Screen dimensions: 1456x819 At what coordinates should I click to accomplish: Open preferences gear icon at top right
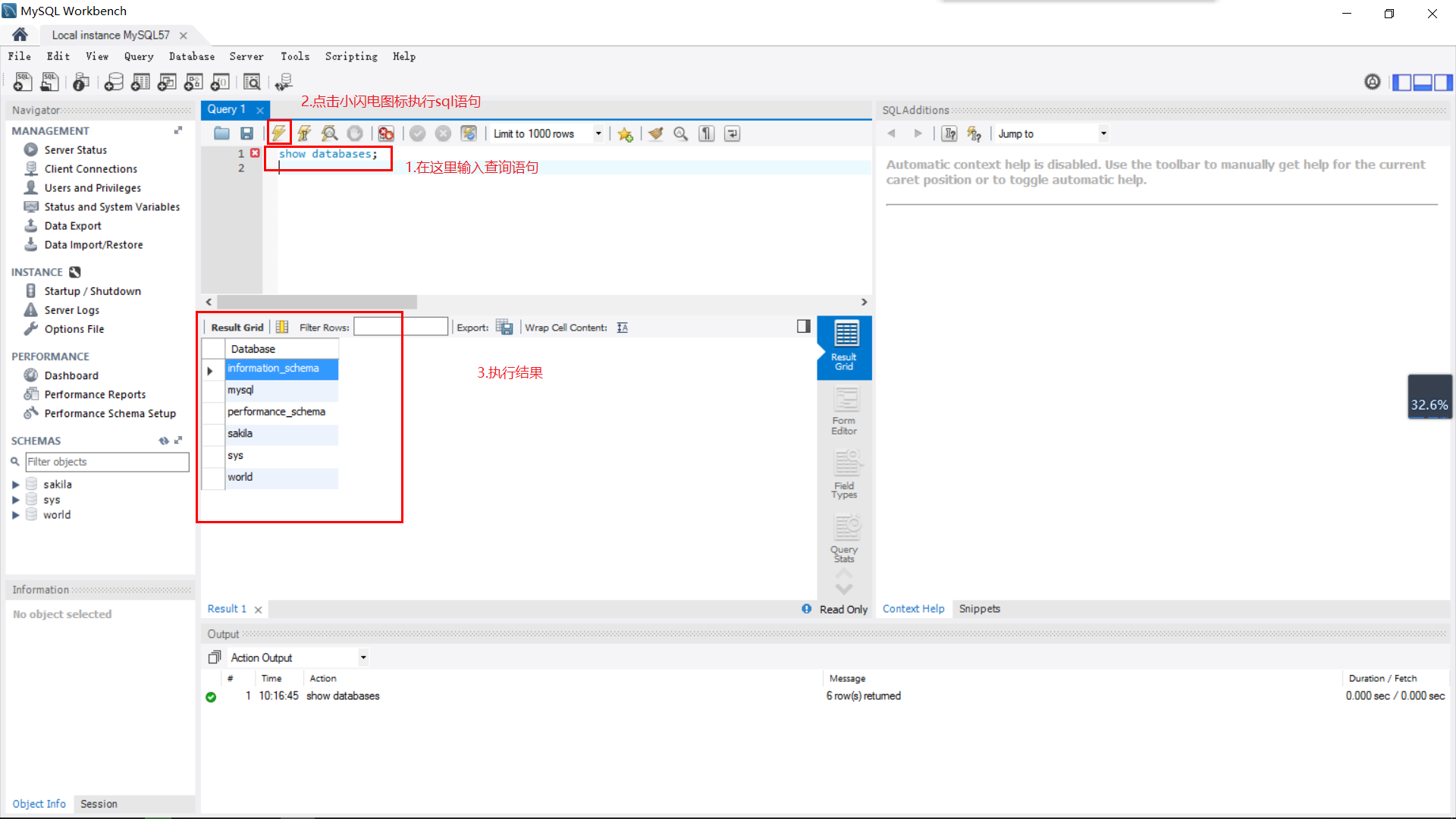point(1372,82)
